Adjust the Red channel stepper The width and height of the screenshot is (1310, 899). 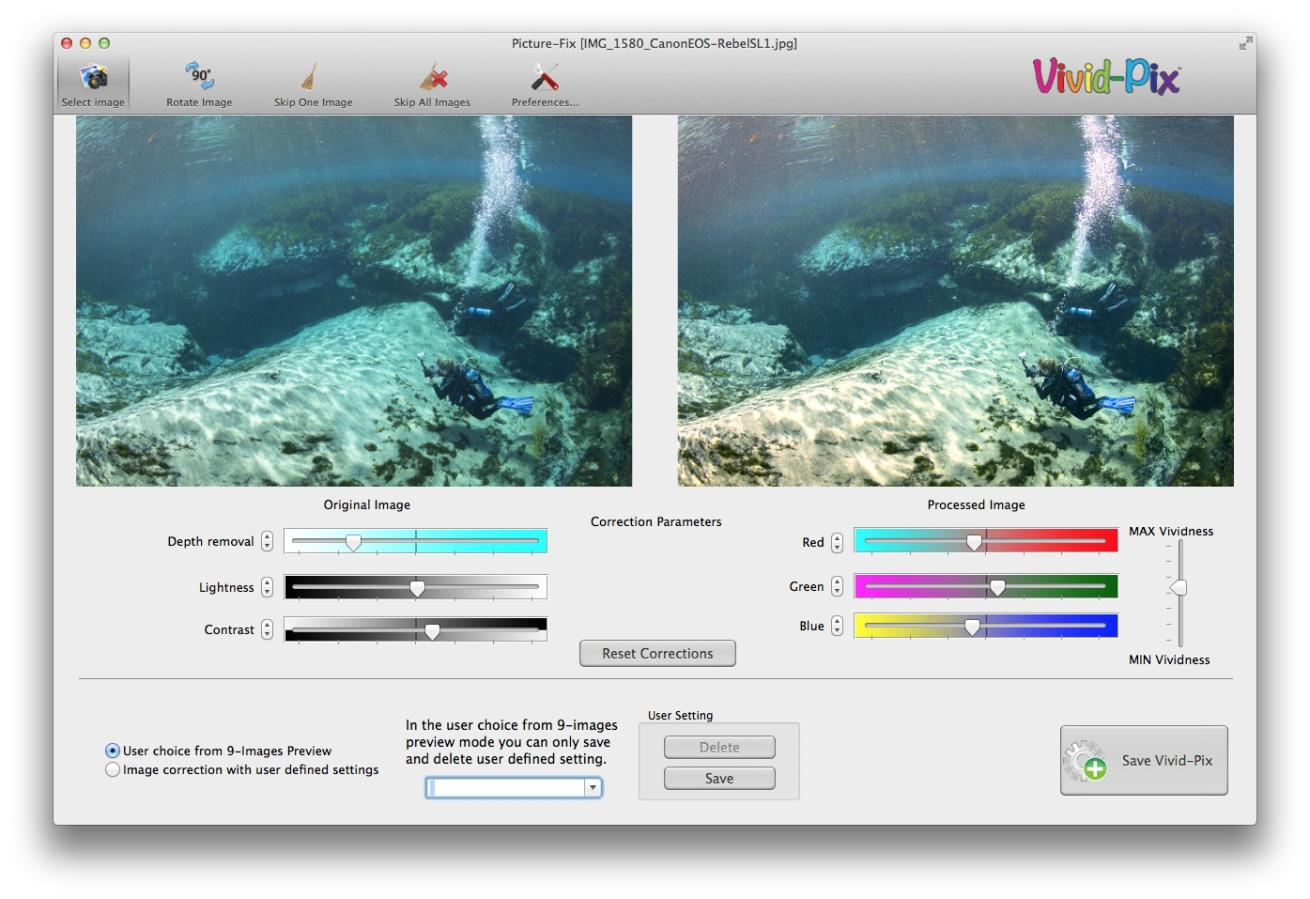(x=837, y=542)
